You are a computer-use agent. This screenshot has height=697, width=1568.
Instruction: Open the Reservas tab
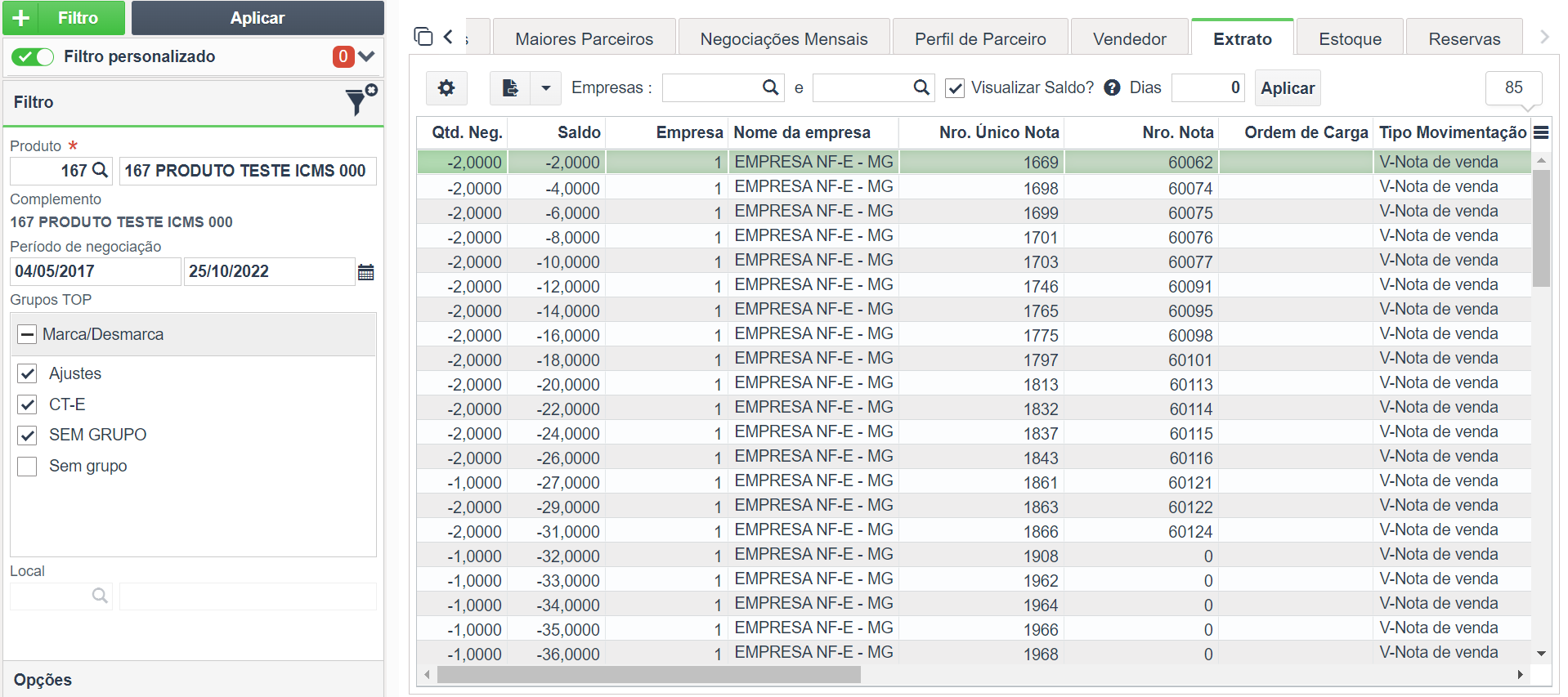click(x=1464, y=38)
